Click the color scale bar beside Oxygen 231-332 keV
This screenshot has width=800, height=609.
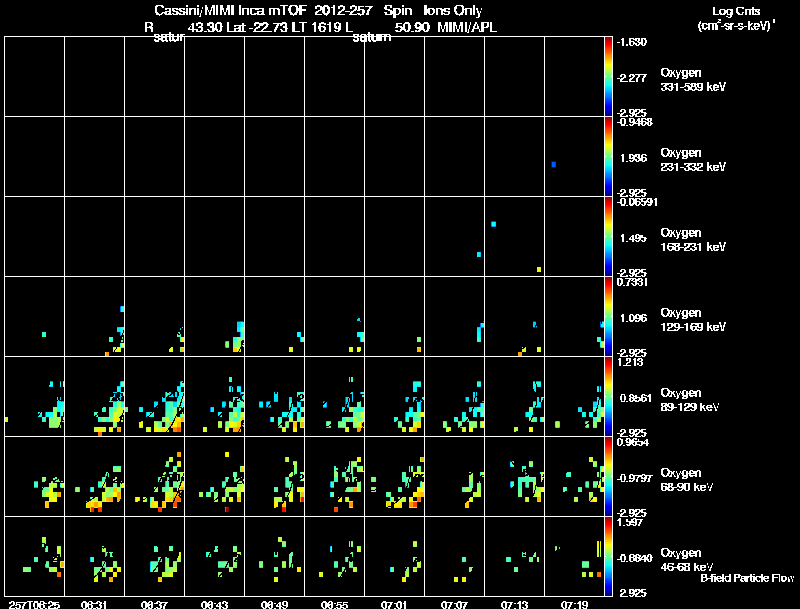click(x=608, y=157)
